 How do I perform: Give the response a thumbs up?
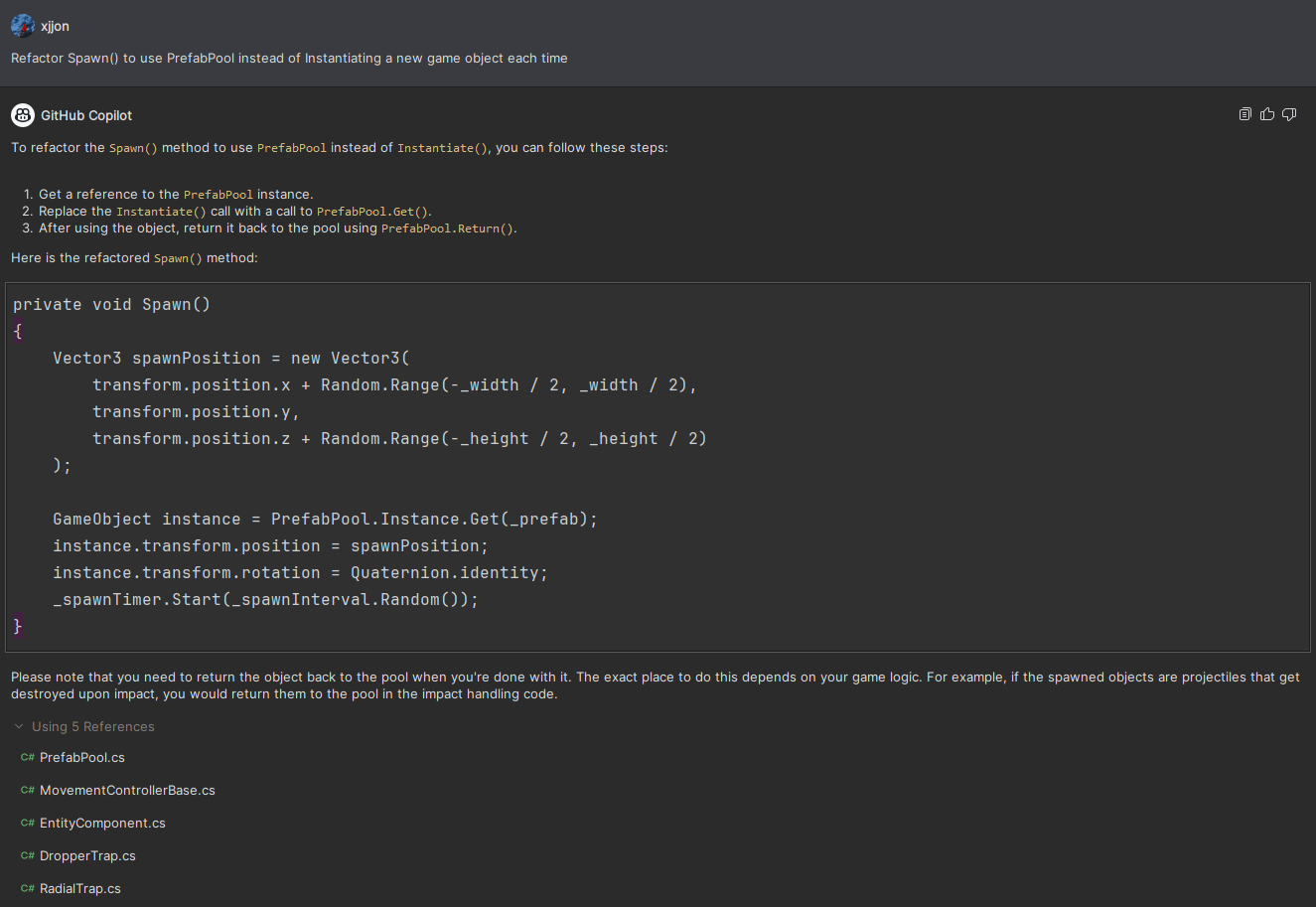[x=1266, y=113]
